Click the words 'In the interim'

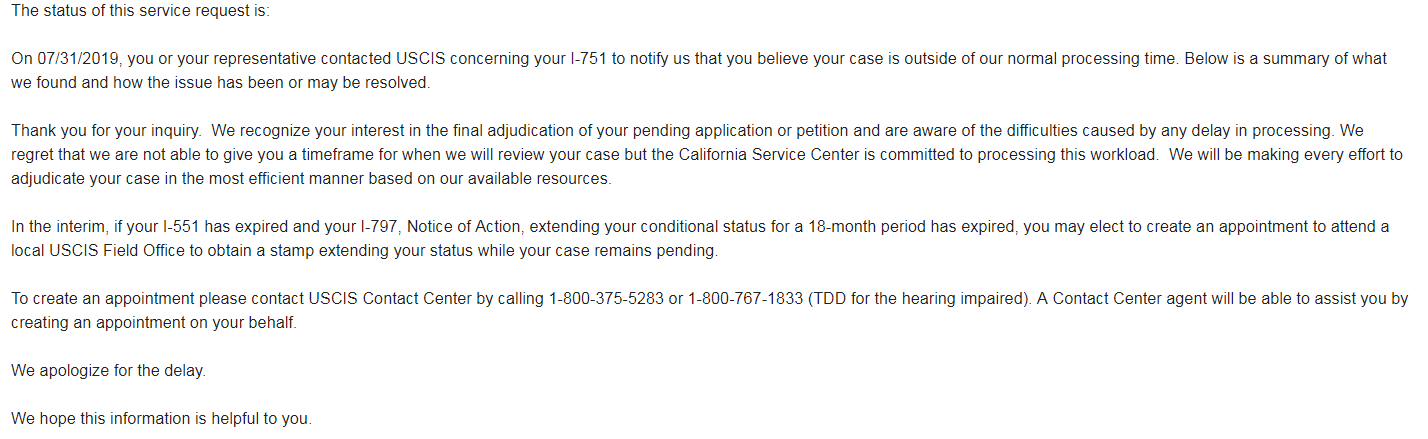click(x=61, y=227)
